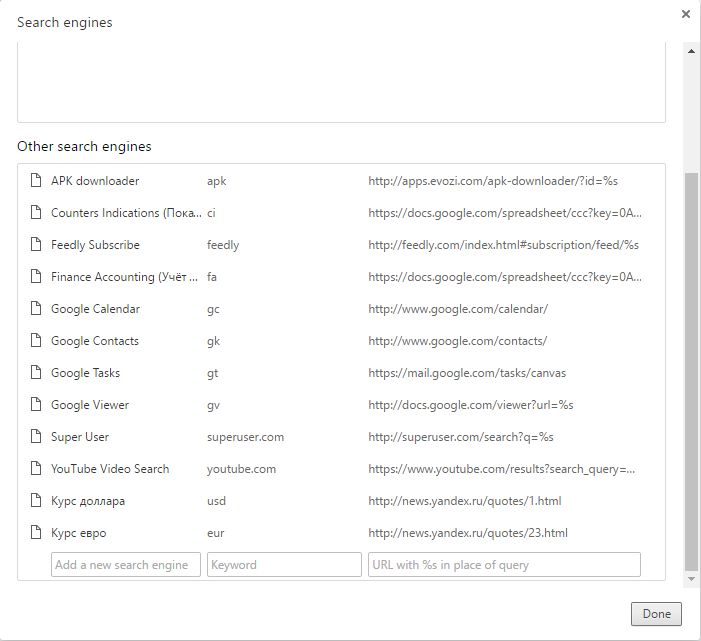Click the superuser.com/search URL
Viewport: 701px width, 641px height.
pyautogui.click(x=460, y=437)
